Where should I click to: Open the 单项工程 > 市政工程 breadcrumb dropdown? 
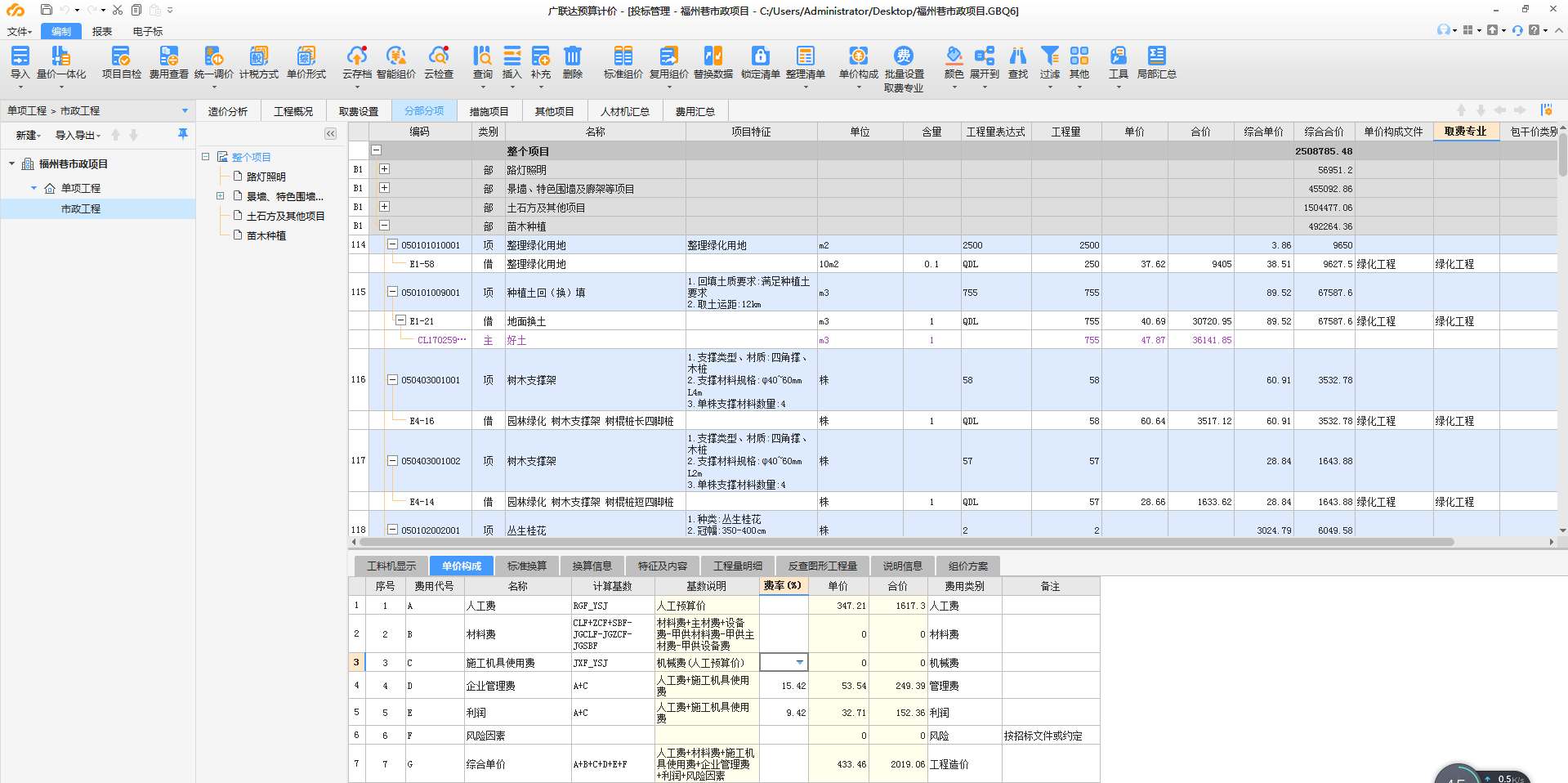185,110
